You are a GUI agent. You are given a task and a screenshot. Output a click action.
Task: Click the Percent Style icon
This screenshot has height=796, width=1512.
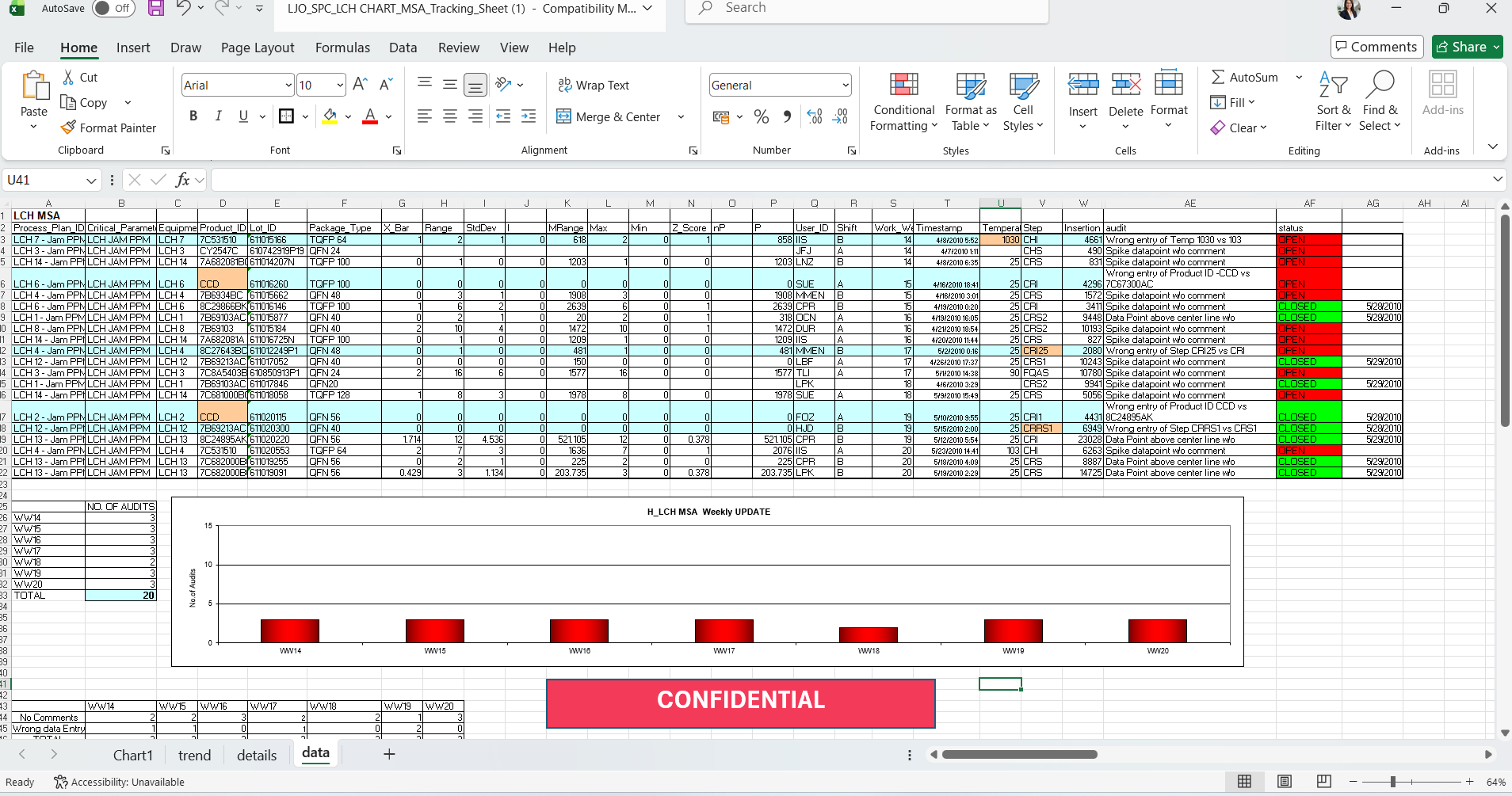click(x=762, y=116)
